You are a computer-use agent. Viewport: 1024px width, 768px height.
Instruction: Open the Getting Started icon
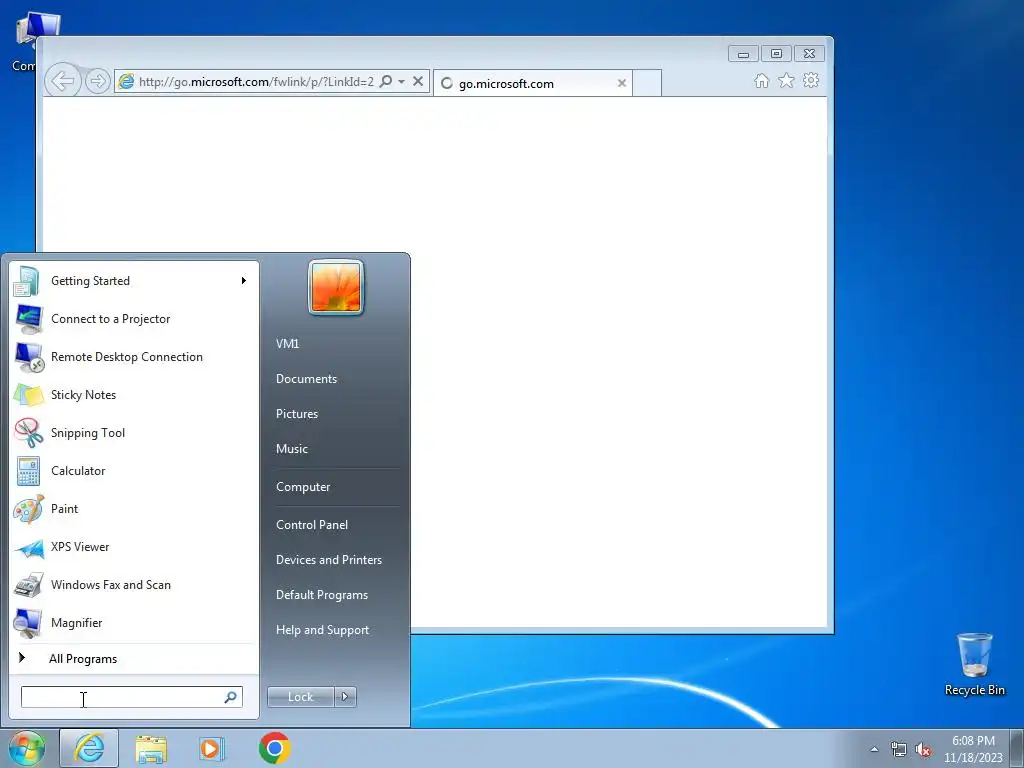tap(27, 281)
